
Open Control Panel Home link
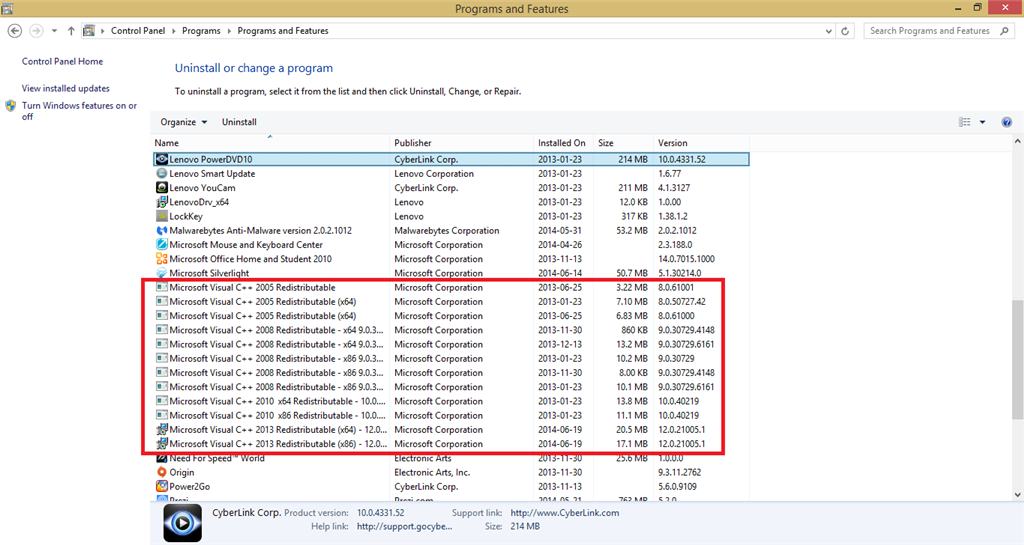point(62,61)
